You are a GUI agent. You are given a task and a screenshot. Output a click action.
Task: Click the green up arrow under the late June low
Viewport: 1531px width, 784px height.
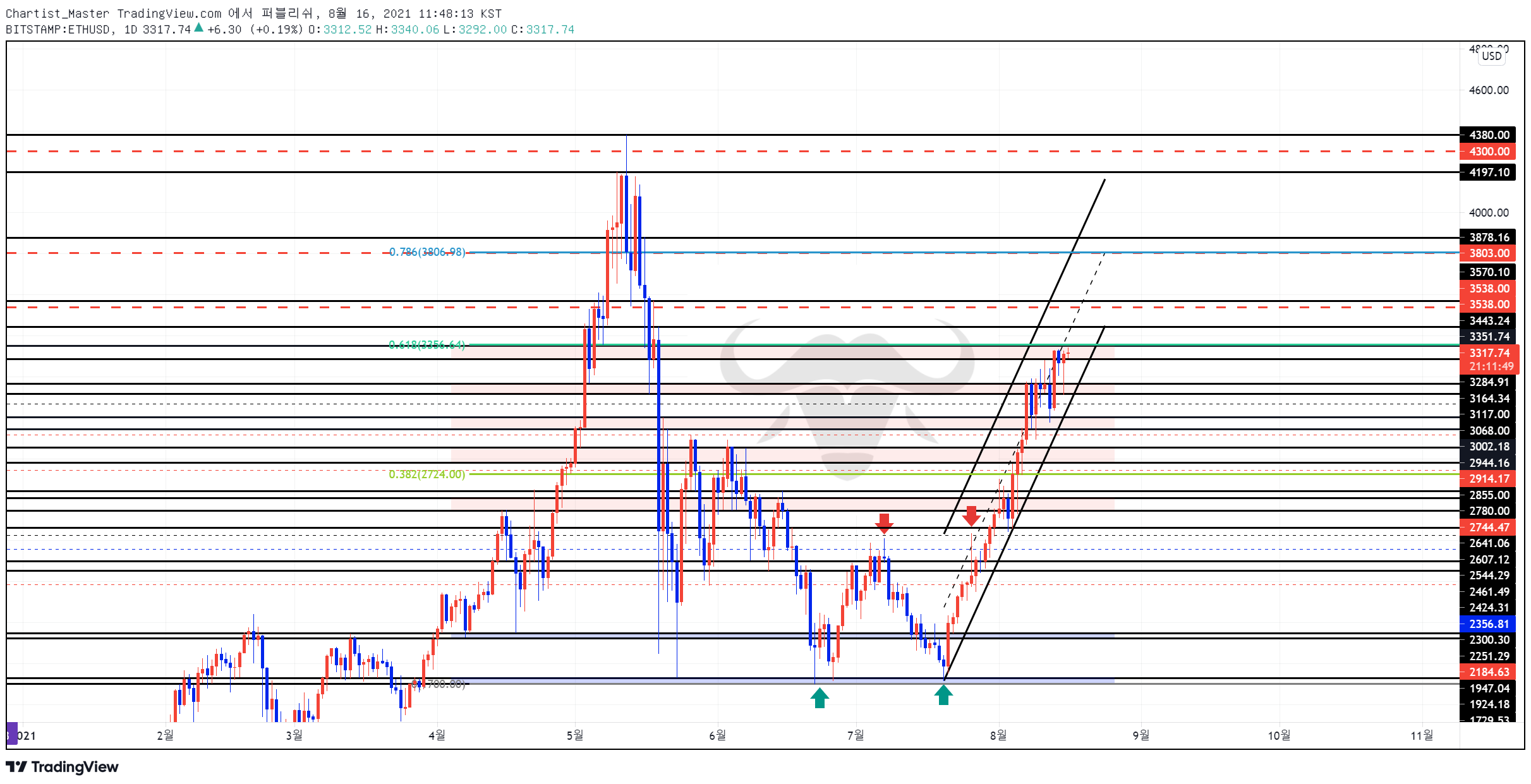pos(820,698)
